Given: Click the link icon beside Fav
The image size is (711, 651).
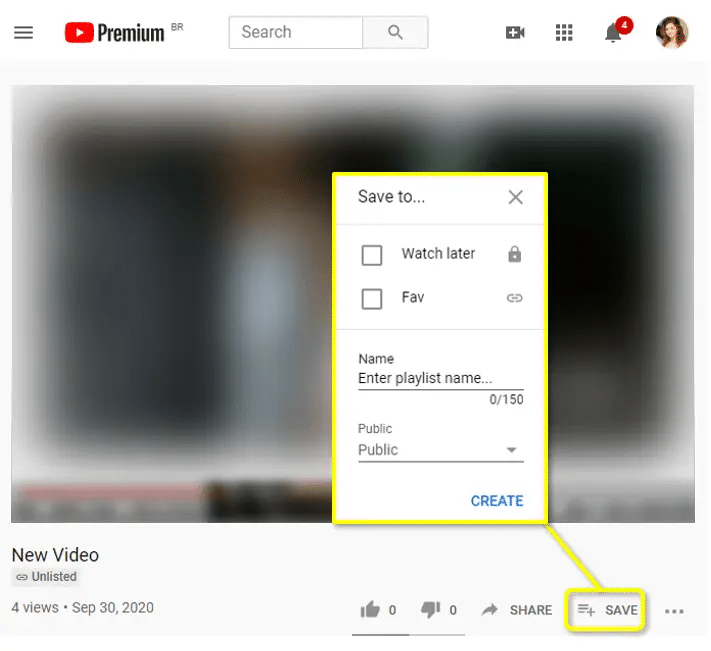Looking at the screenshot, I should 514,298.
